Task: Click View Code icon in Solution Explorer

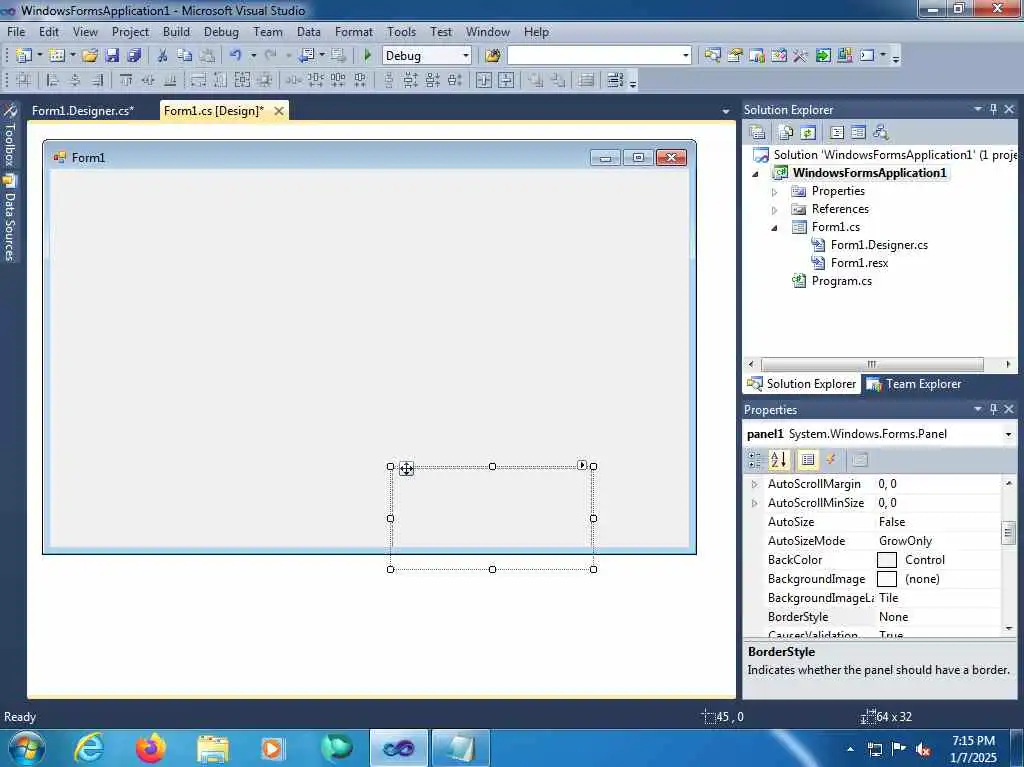Action: click(x=837, y=133)
